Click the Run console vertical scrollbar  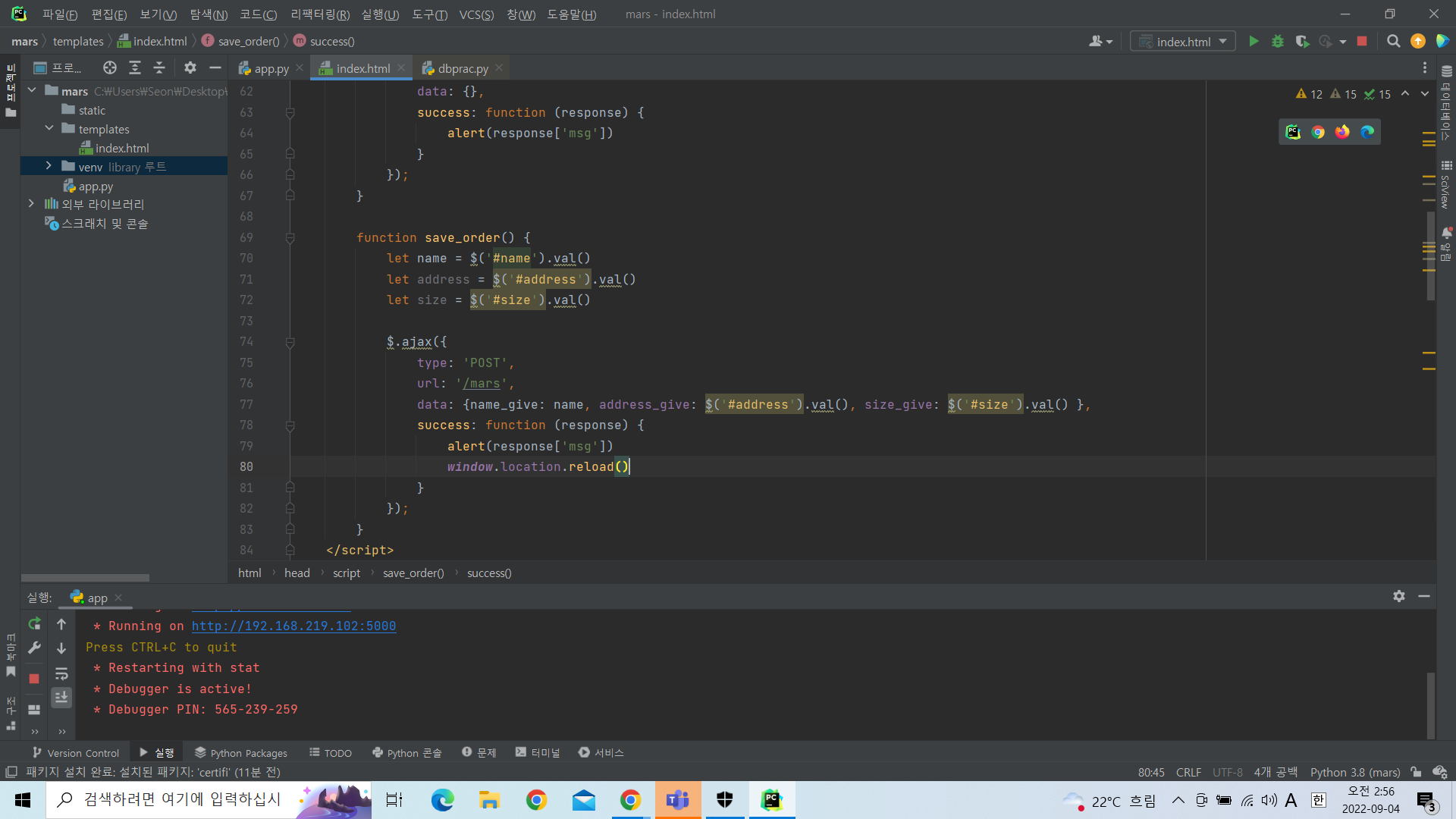click(x=1431, y=705)
